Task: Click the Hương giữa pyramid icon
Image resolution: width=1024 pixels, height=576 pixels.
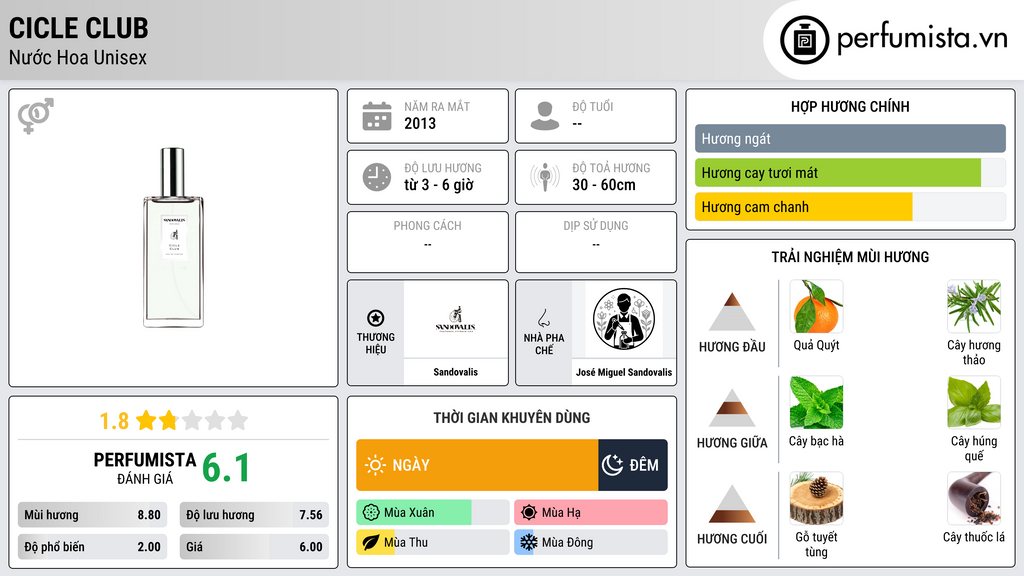Action: 732,408
